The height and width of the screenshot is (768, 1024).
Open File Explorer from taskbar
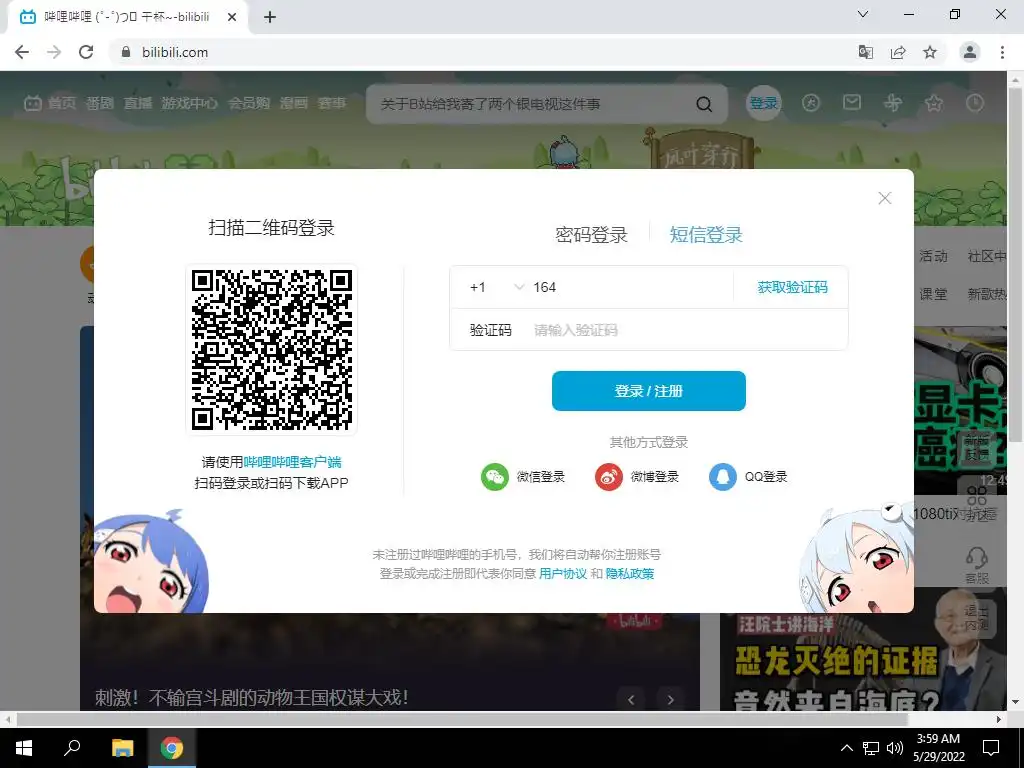coord(122,748)
